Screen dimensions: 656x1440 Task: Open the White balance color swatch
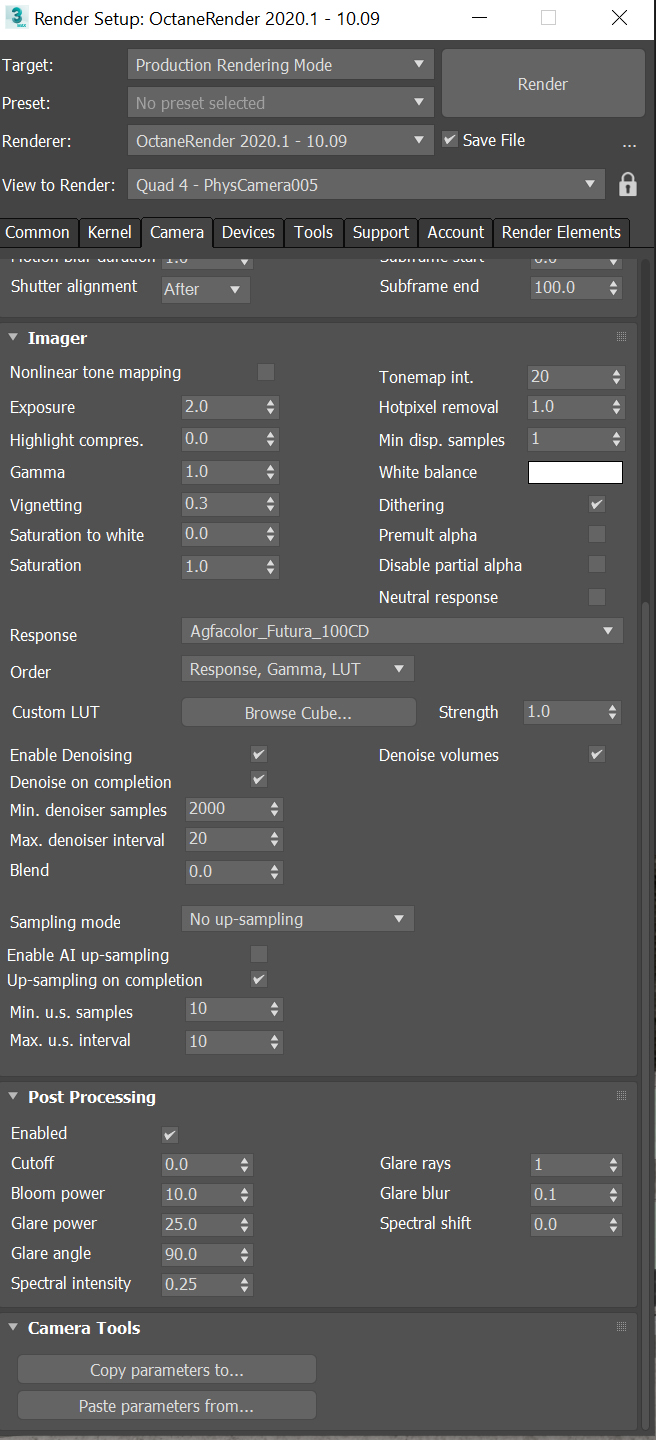(x=575, y=472)
